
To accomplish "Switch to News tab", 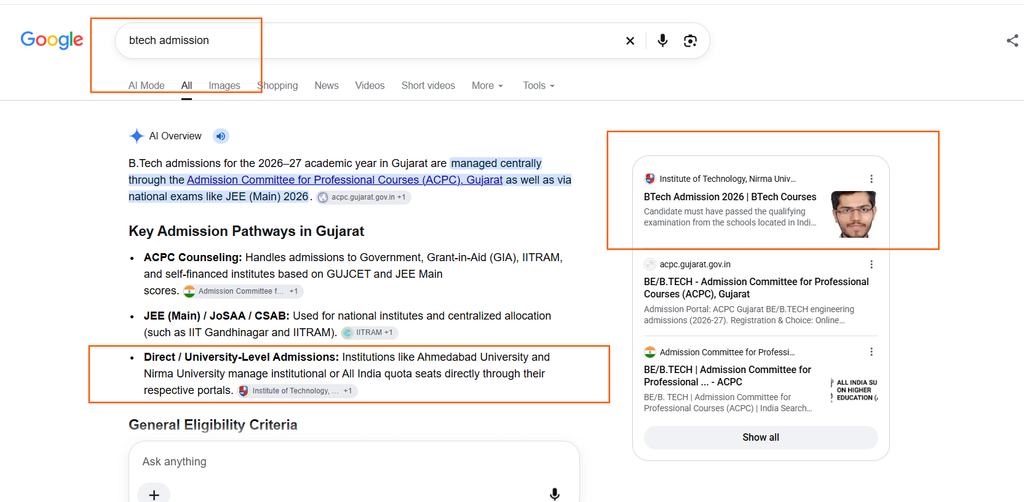I will click(327, 86).
